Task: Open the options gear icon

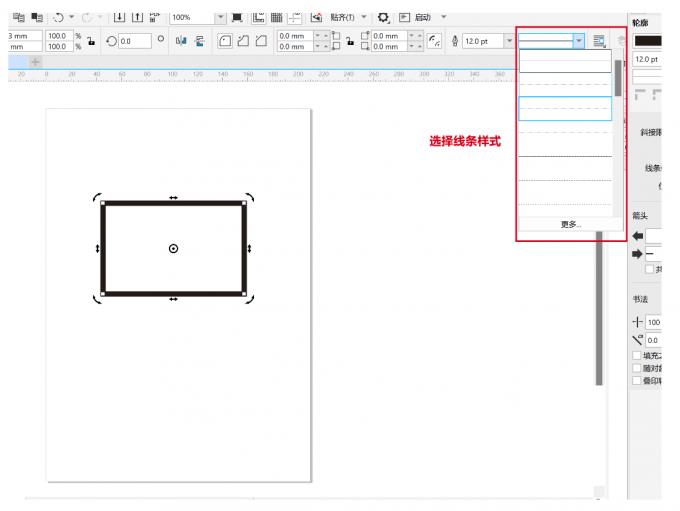Action: 383,17
